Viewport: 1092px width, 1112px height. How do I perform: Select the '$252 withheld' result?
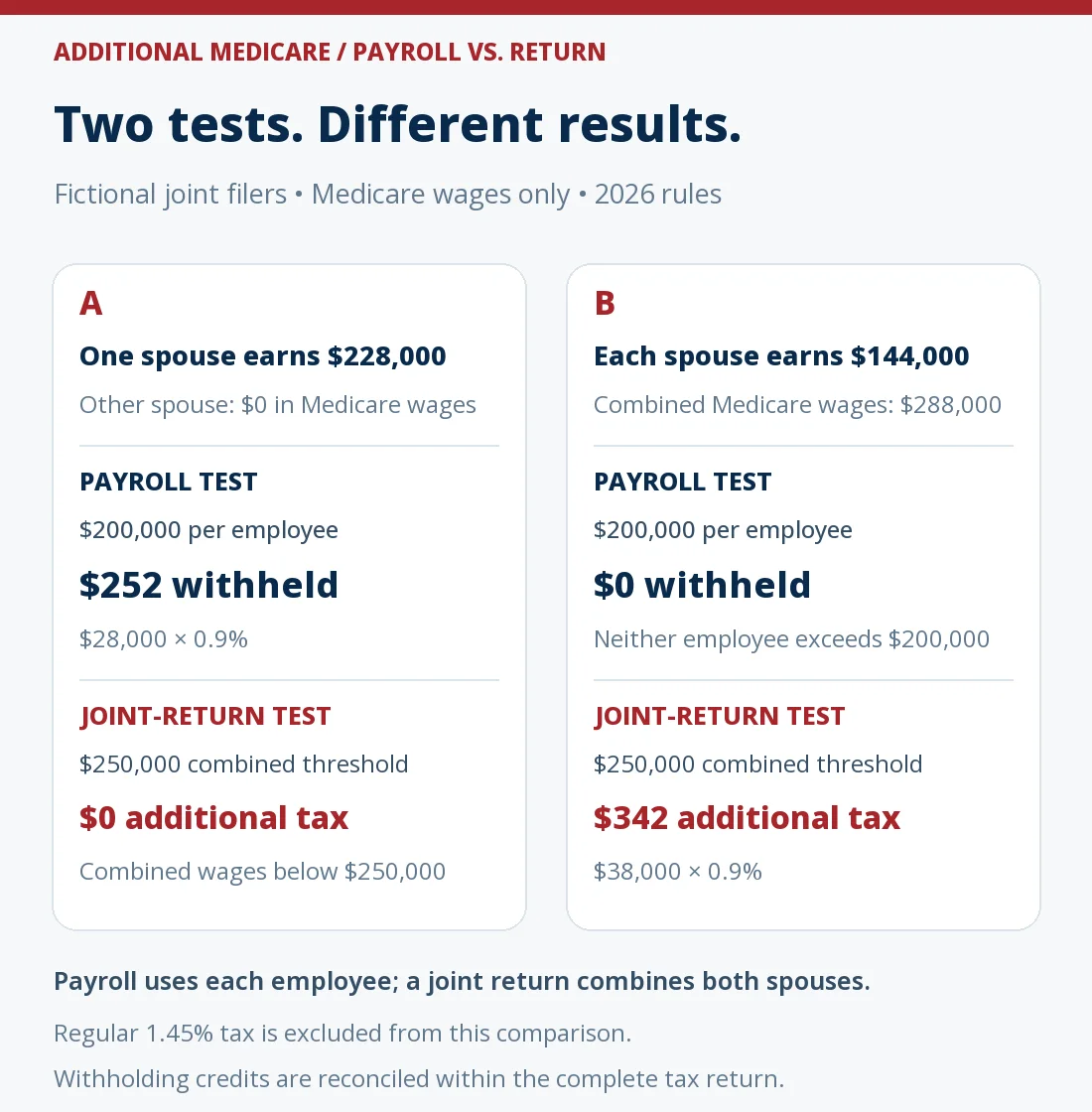click(208, 585)
